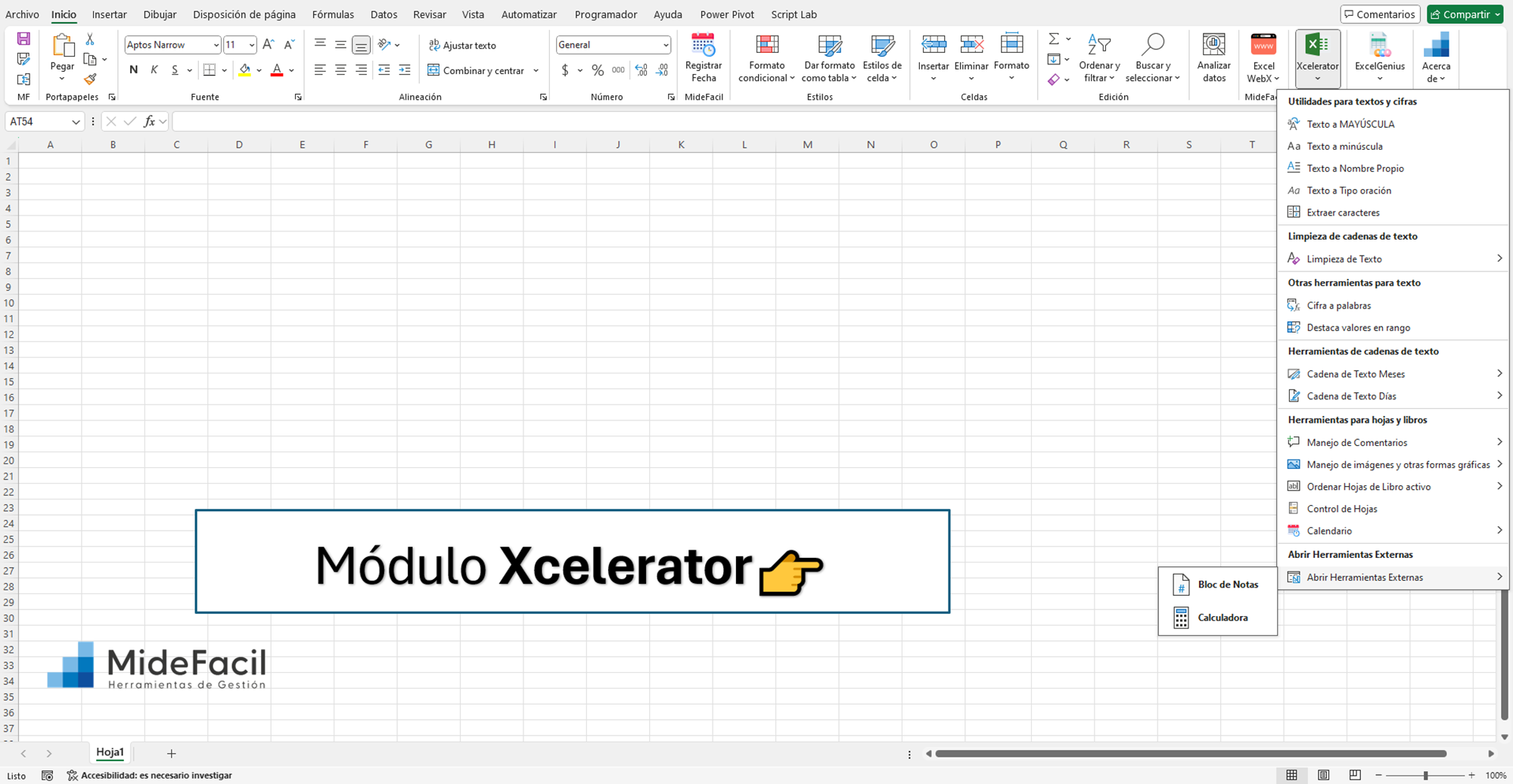Open the Aptos Narrow font dropdown
Screen dimensions: 1513x784
[x=216, y=45]
